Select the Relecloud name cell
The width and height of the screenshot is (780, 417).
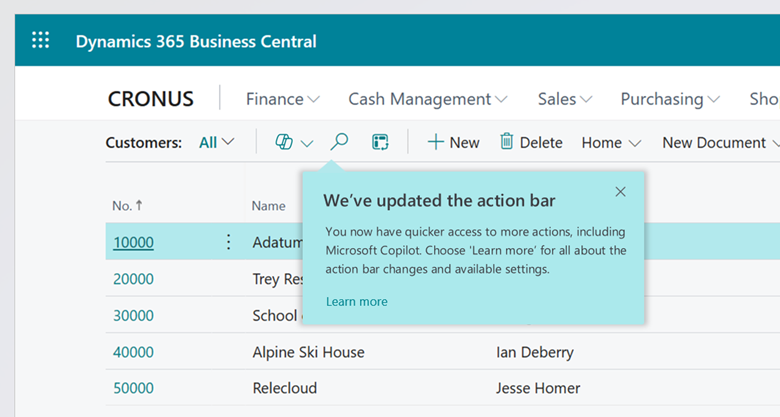pos(285,388)
